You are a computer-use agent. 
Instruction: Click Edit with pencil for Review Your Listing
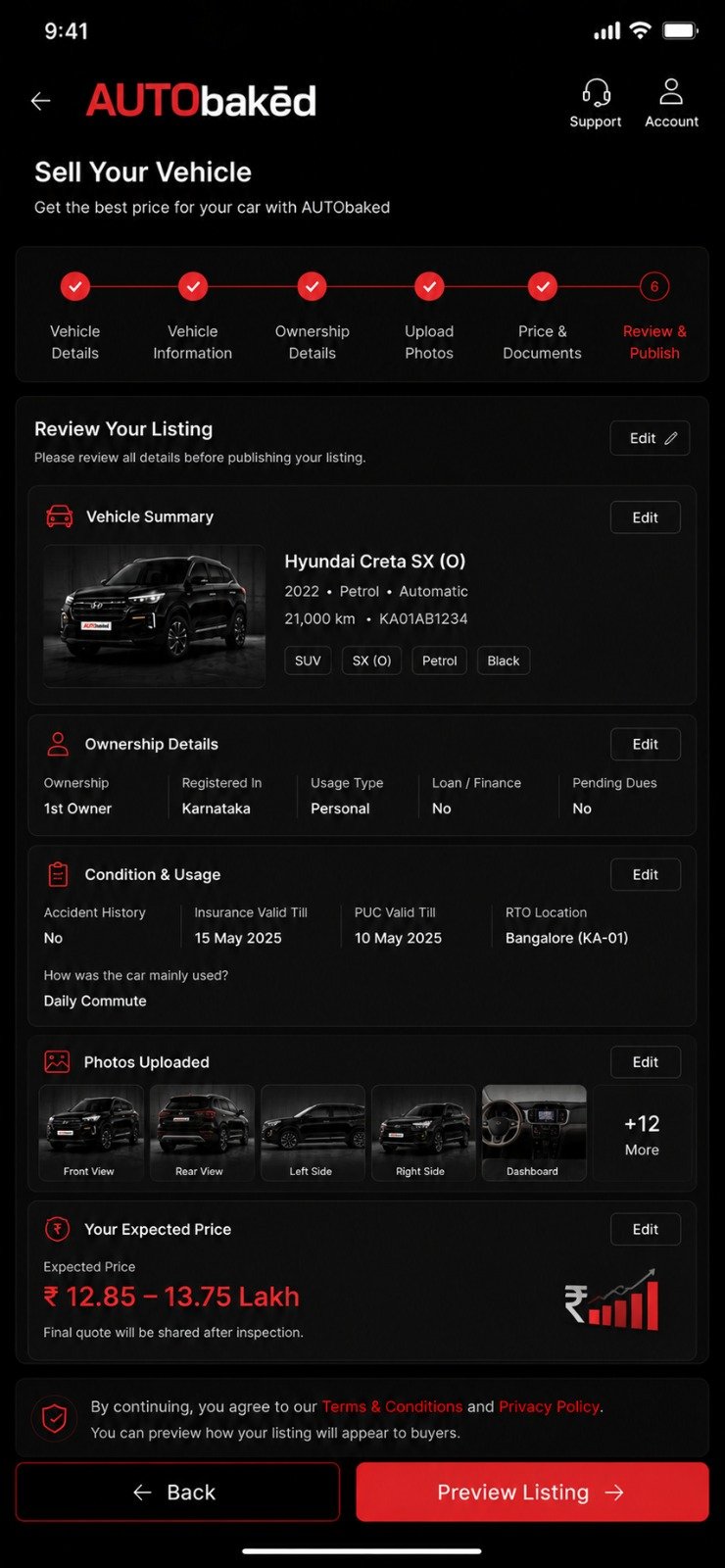pos(650,438)
